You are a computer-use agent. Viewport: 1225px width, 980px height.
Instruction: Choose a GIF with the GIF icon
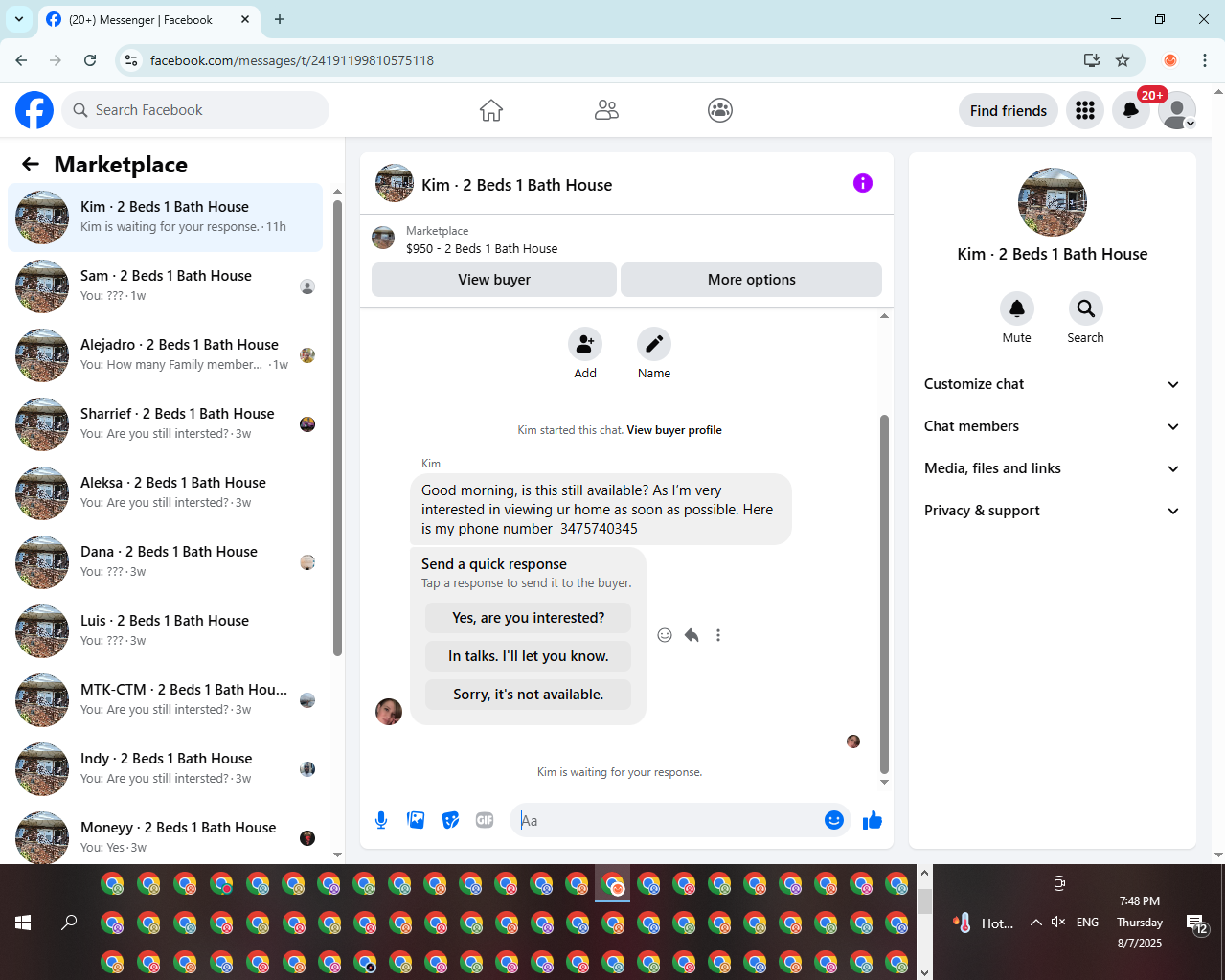[485, 820]
